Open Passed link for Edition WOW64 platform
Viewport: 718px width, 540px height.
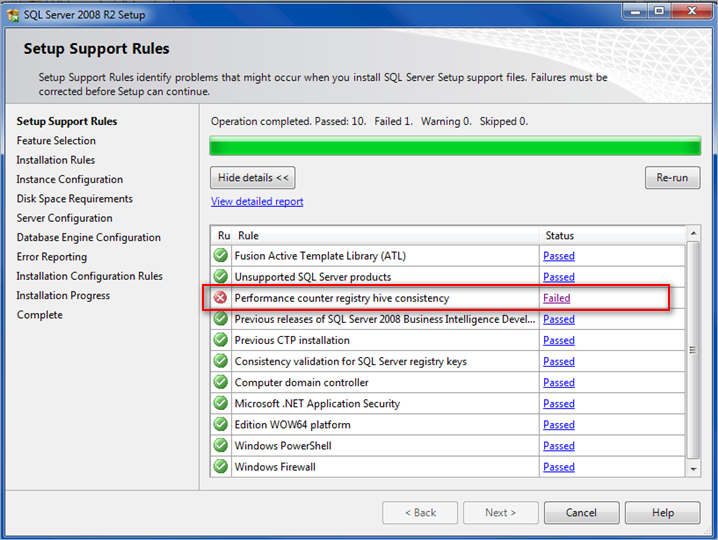[559, 425]
